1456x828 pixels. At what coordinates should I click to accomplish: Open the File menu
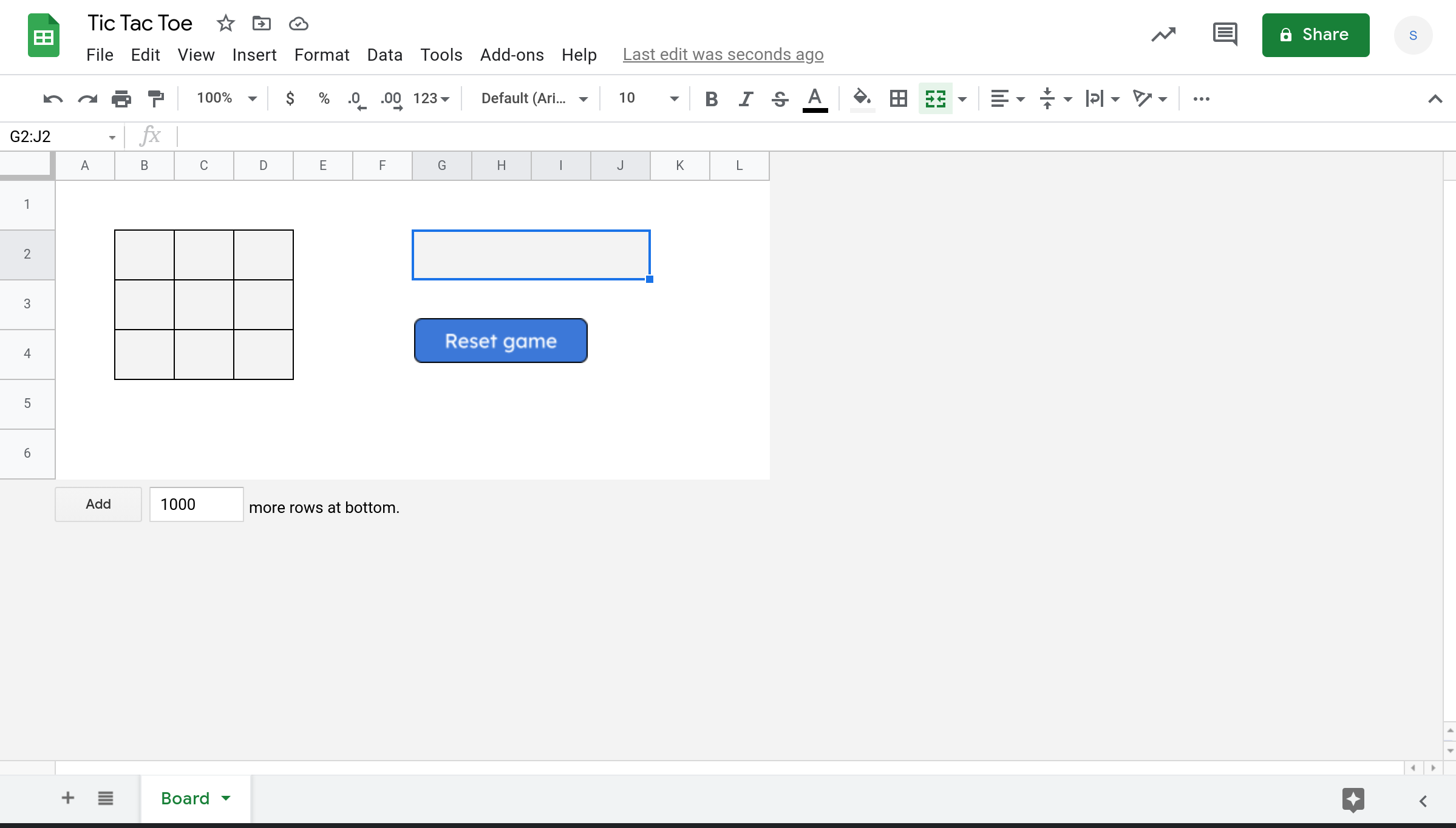coord(100,55)
